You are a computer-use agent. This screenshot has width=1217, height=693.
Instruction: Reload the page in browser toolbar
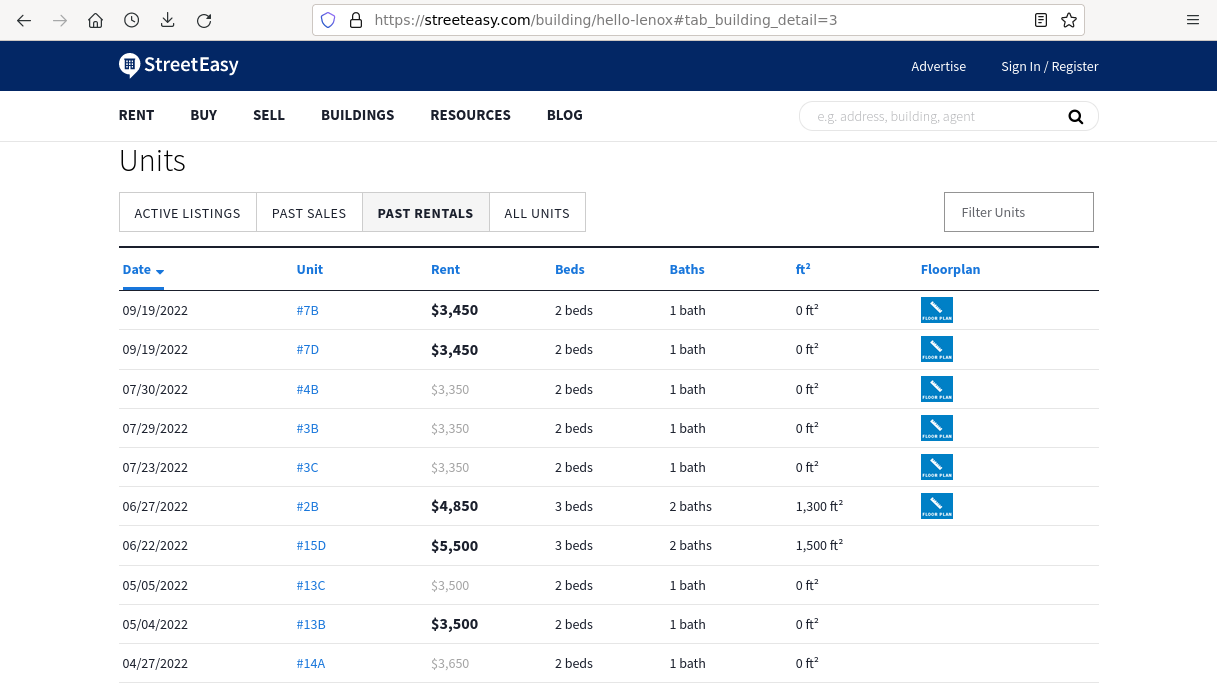[x=204, y=20]
